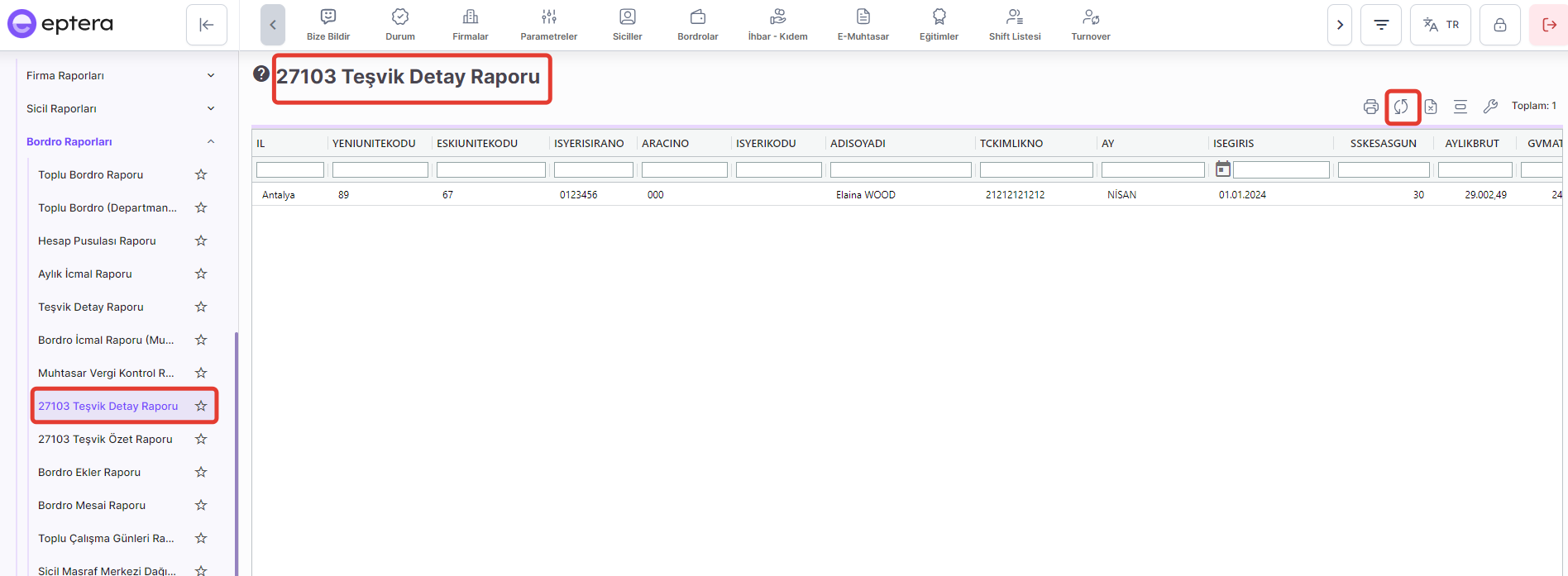This screenshot has height=576, width=1568.
Task: Switch language with the TR button
Action: 1441,25
